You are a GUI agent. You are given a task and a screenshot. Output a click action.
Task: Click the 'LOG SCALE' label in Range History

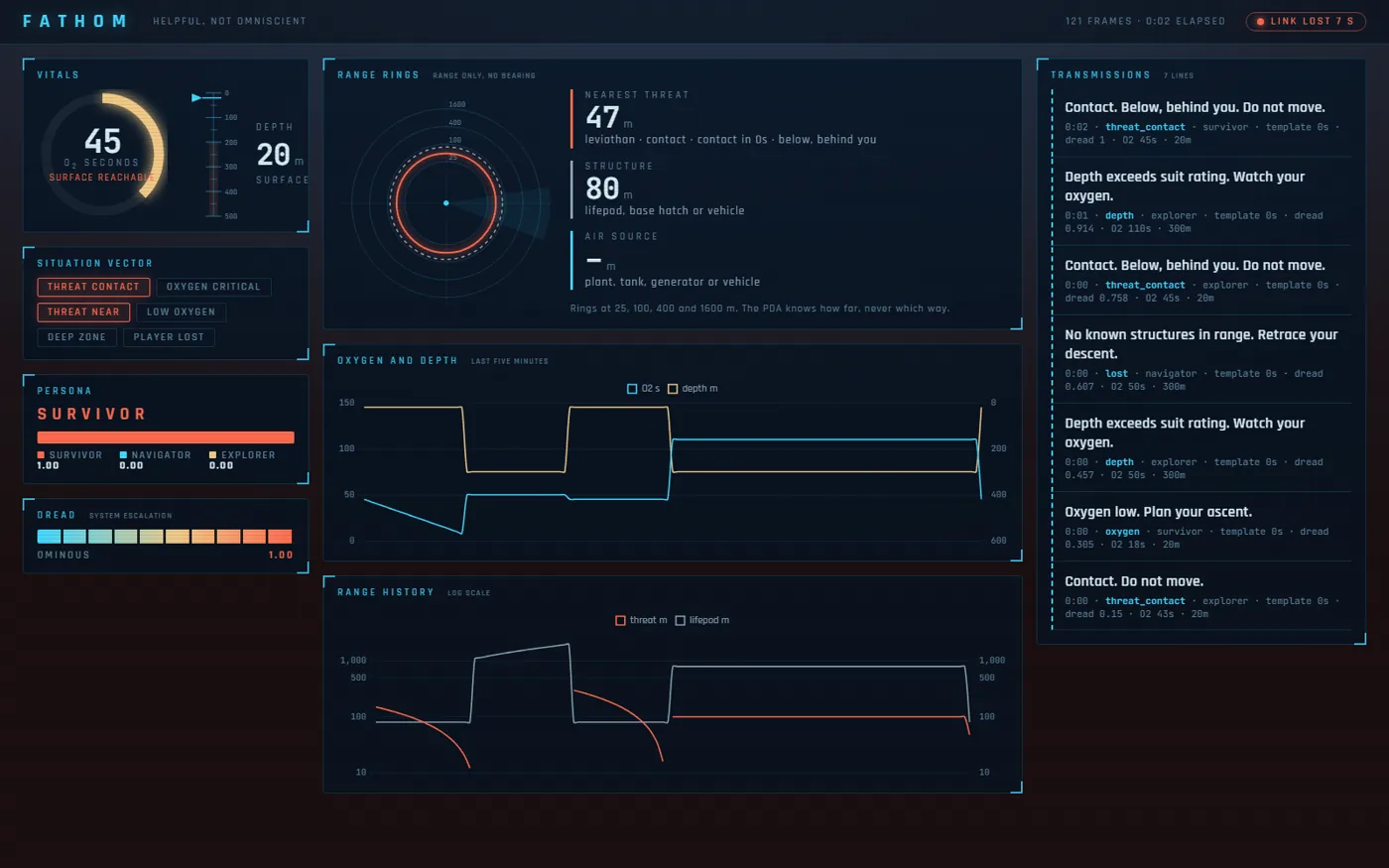tap(468, 593)
